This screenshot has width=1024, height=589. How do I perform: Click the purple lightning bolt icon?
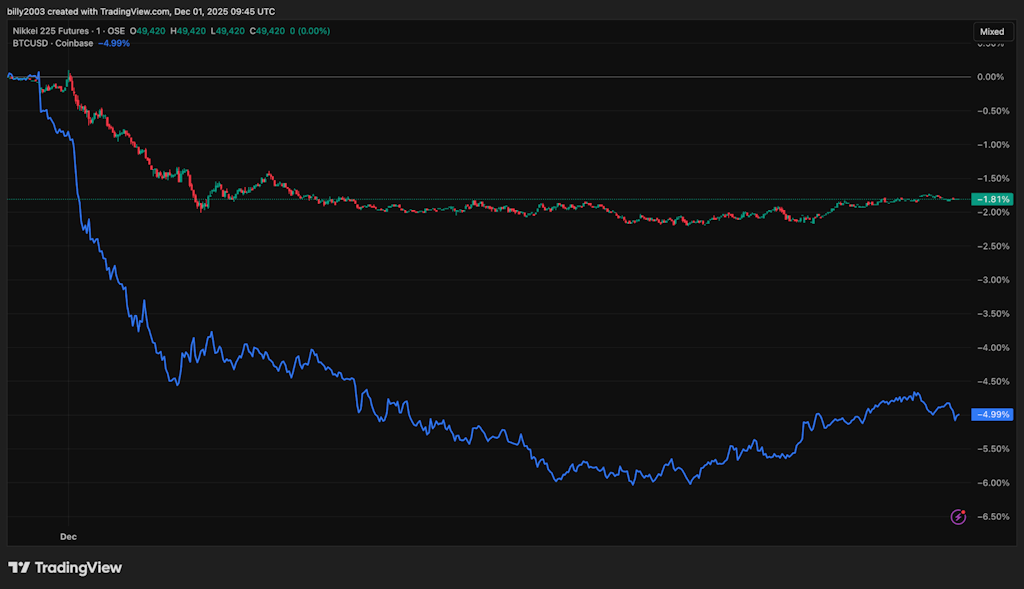pyautogui.click(x=958, y=516)
